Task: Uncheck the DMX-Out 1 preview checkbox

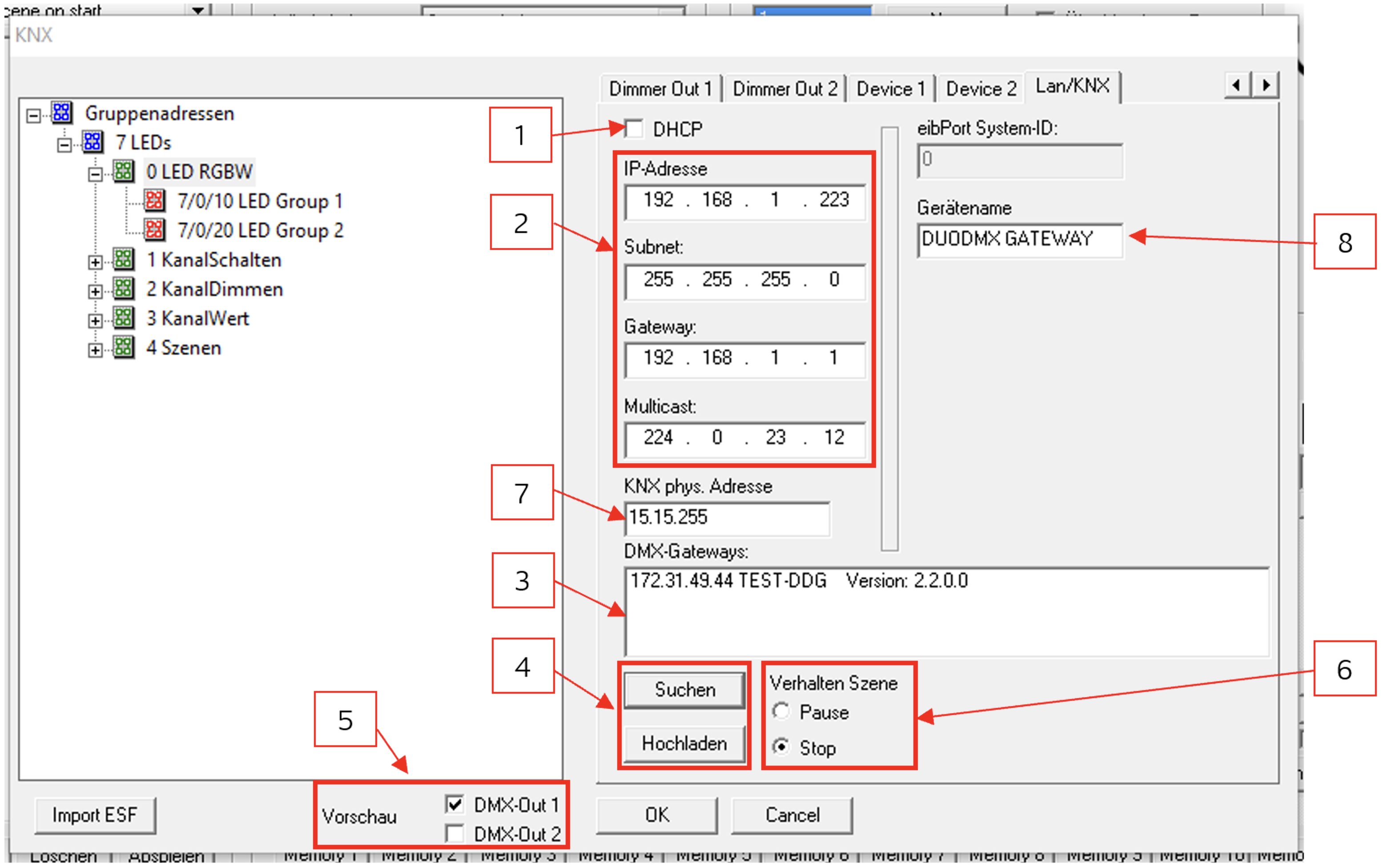Action: (x=454, y=805)
